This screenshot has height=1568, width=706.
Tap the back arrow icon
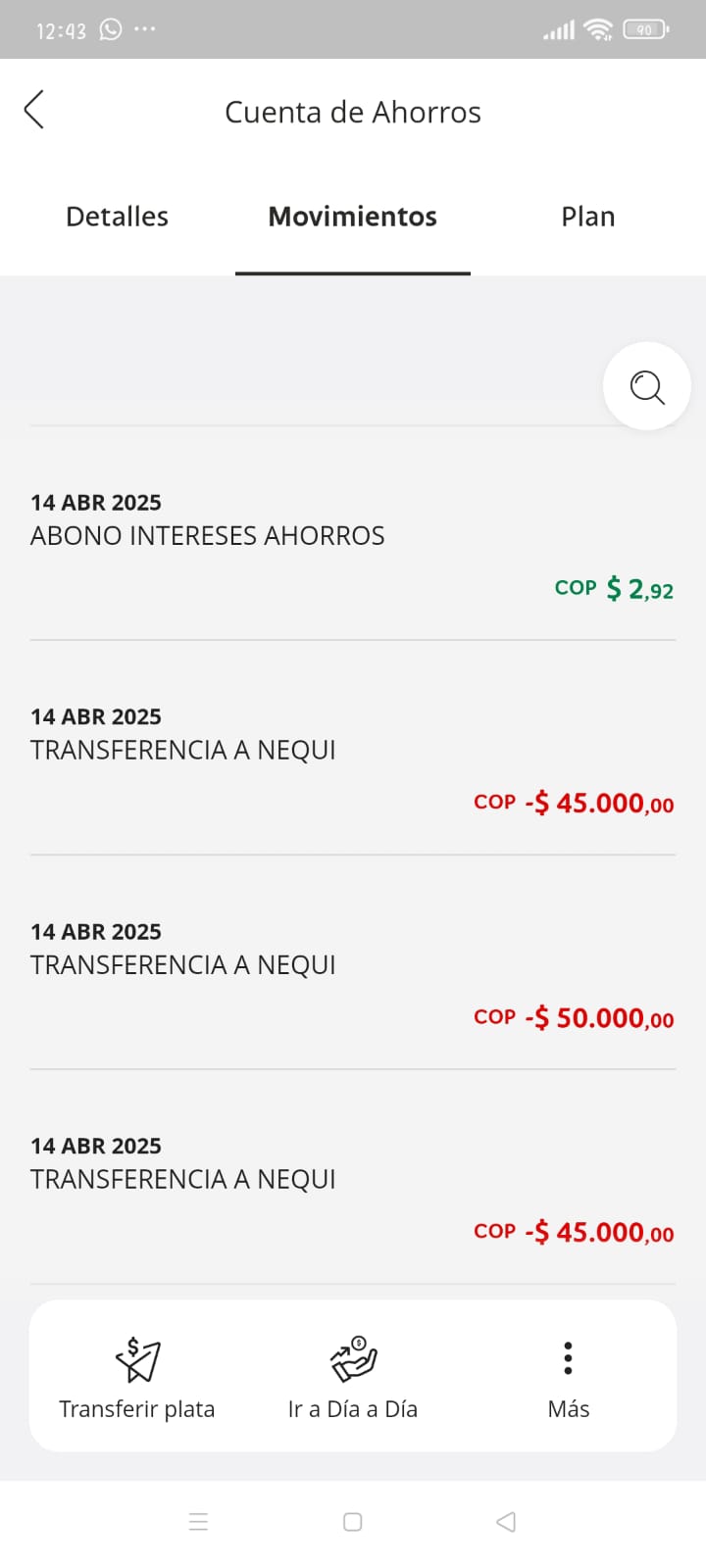34,110
